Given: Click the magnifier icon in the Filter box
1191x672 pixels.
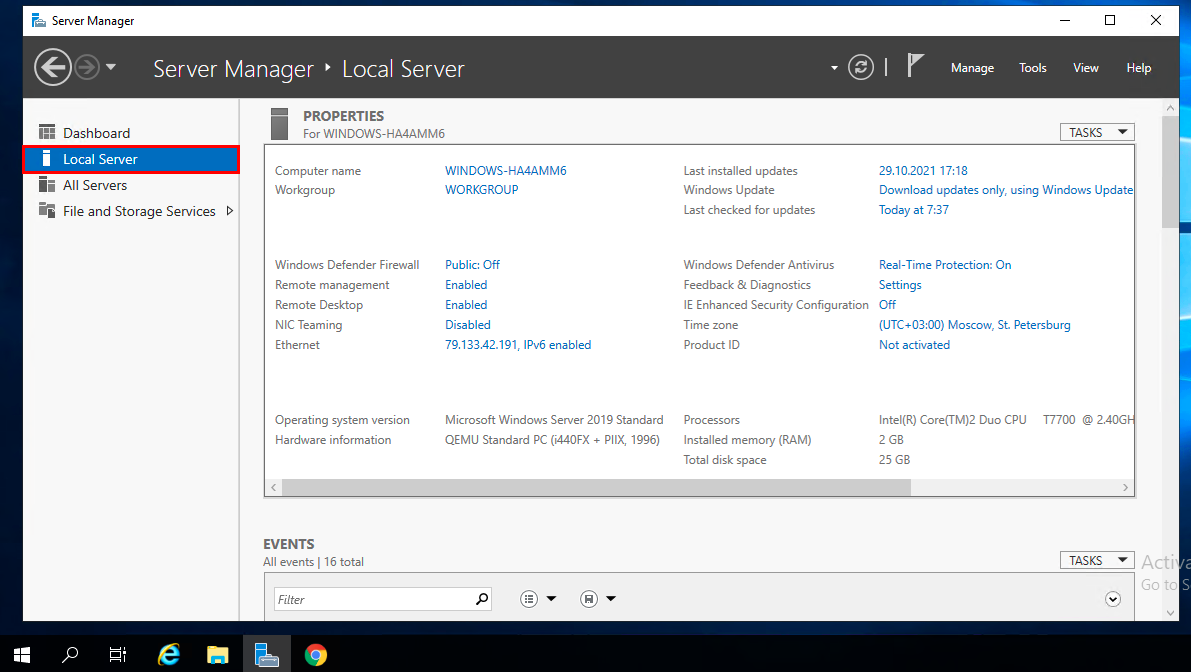Looking at the screenshot, I should click(x=482, y=599).
